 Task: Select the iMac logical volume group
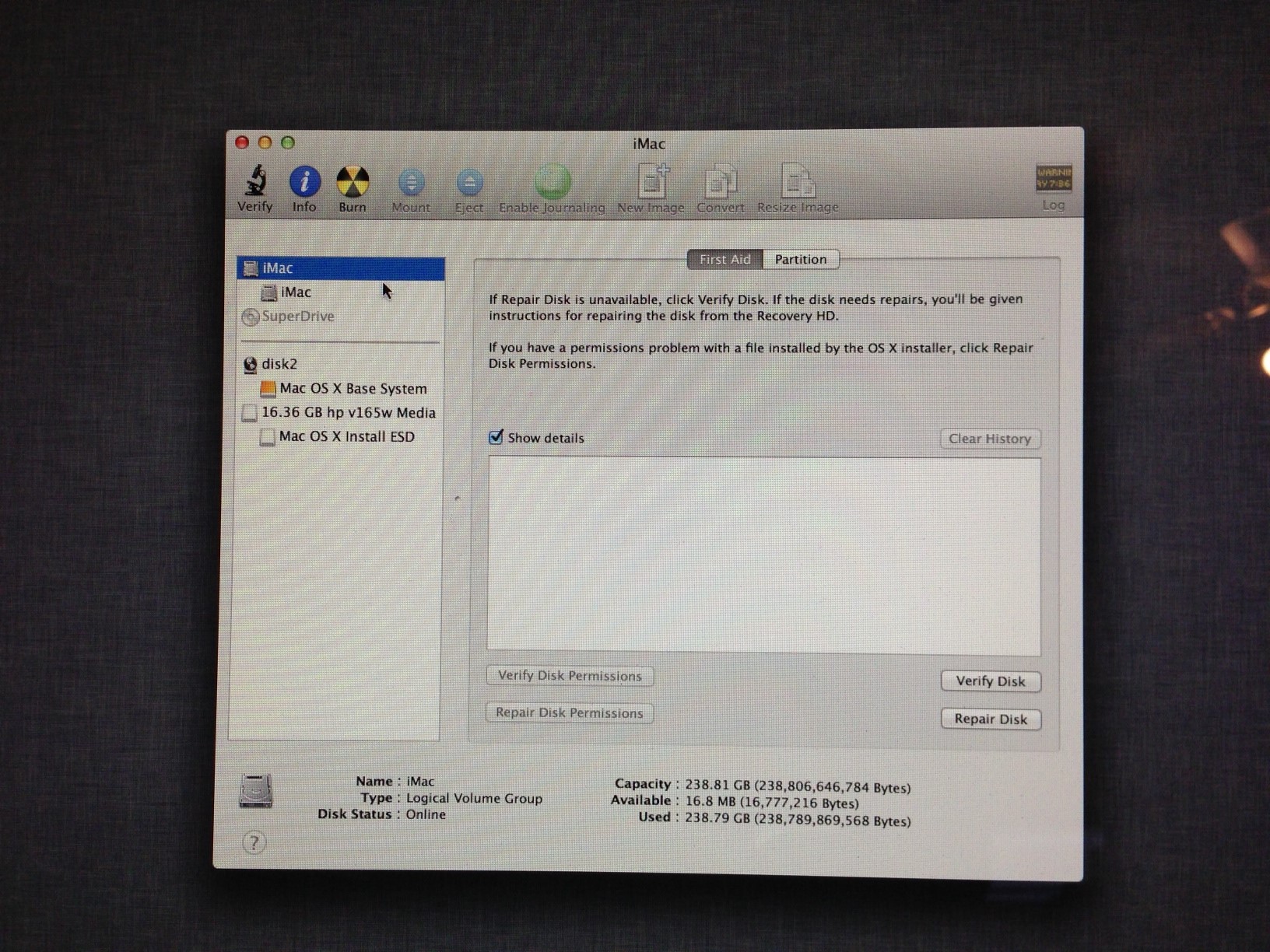(341, 268)
